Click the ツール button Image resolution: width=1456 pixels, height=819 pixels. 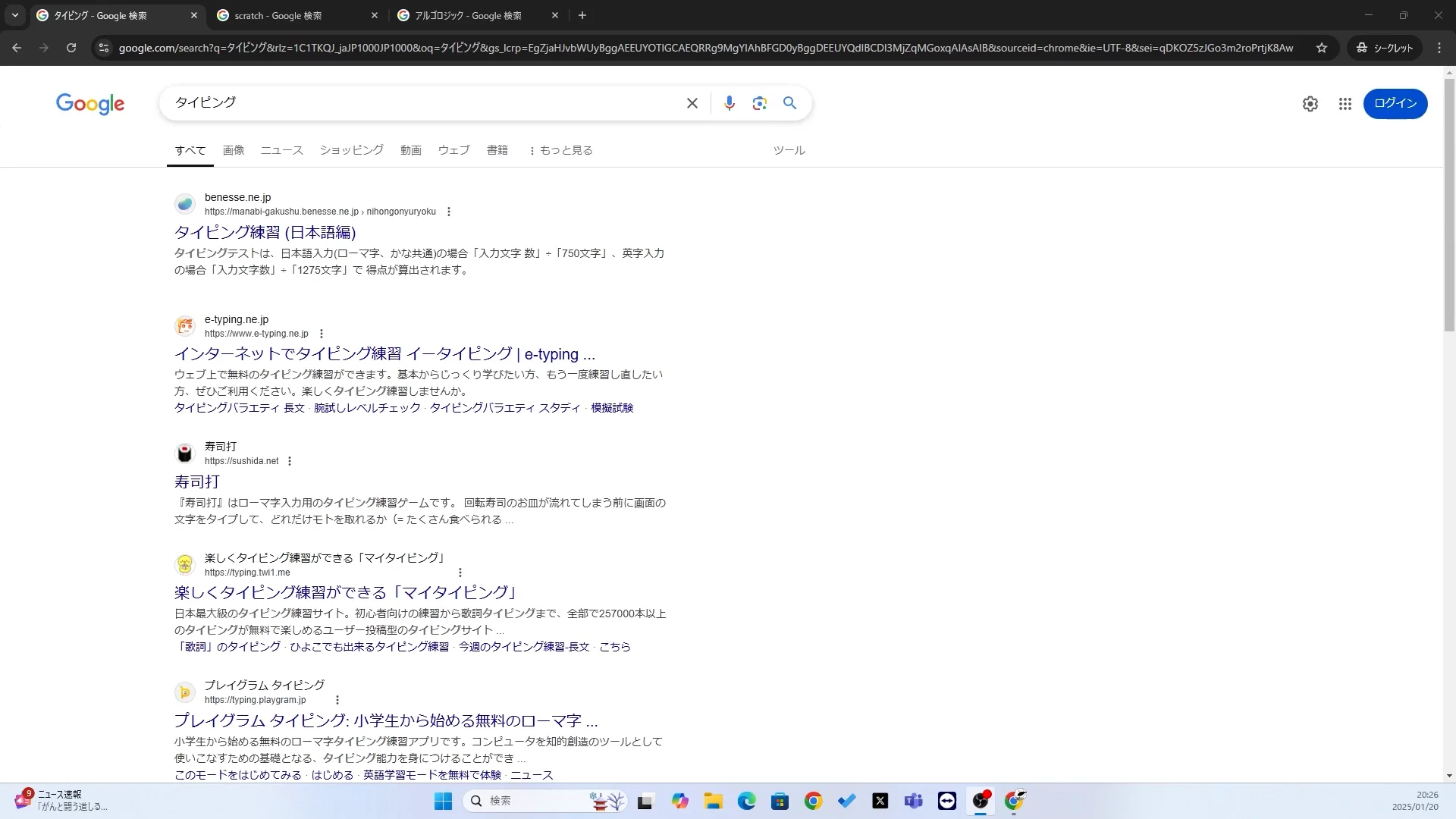pos(789,150)
